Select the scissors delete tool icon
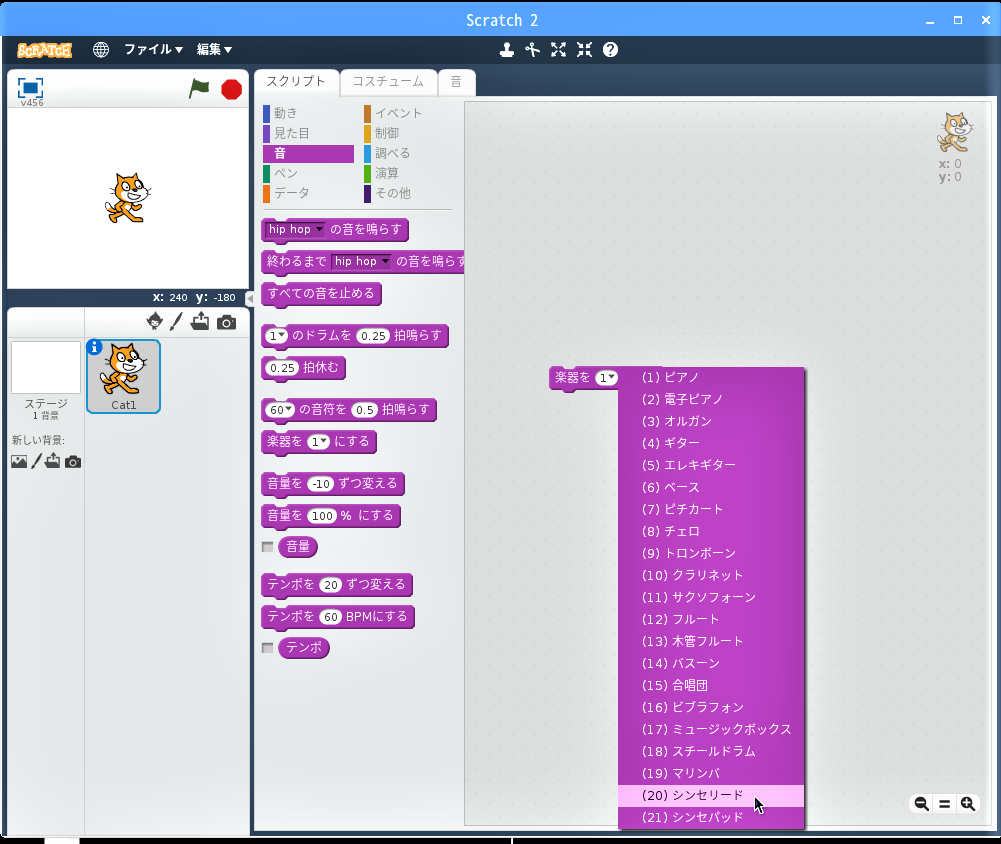Screen dimensions: 1001x844 (533, 49)
